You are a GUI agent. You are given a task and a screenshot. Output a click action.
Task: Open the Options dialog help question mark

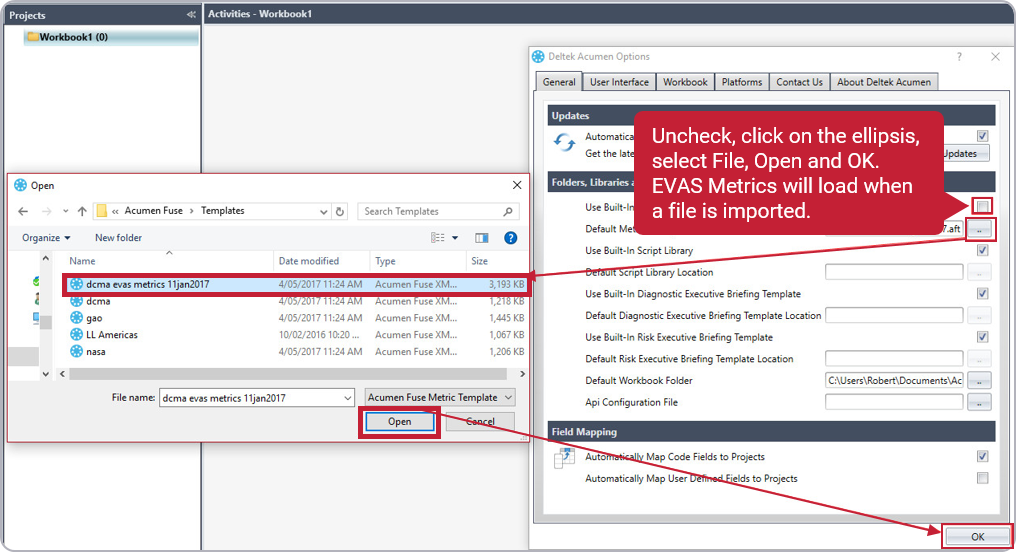[x=959, y=57]
